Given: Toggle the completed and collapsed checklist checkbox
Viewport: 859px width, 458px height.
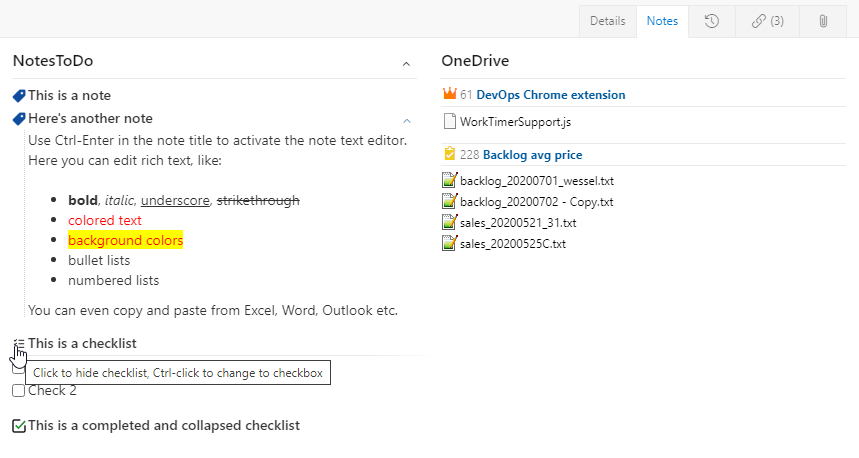Looking at the screenshot, I should pos(19,426).
